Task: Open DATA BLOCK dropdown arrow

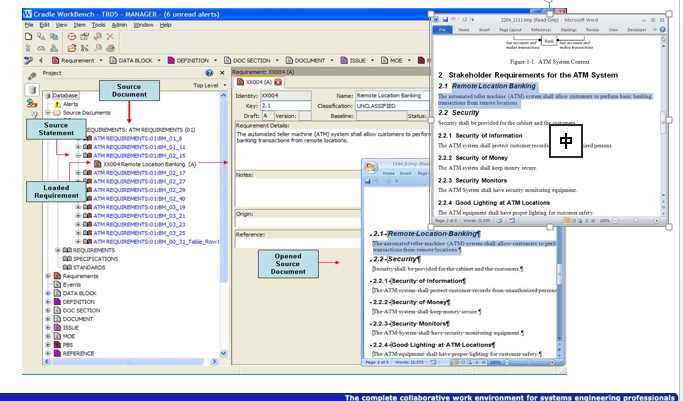Action: pos(159,61)
